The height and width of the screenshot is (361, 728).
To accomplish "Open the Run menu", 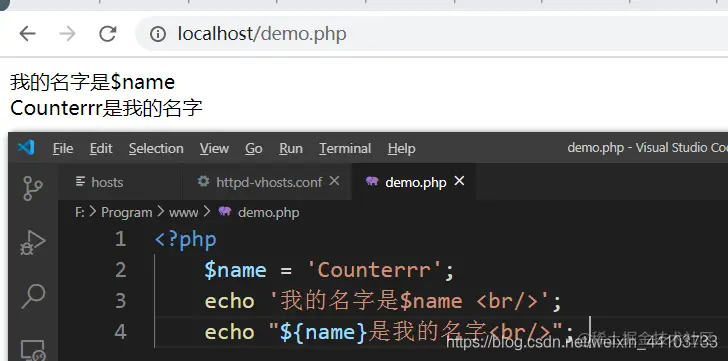I will point(291,148).
